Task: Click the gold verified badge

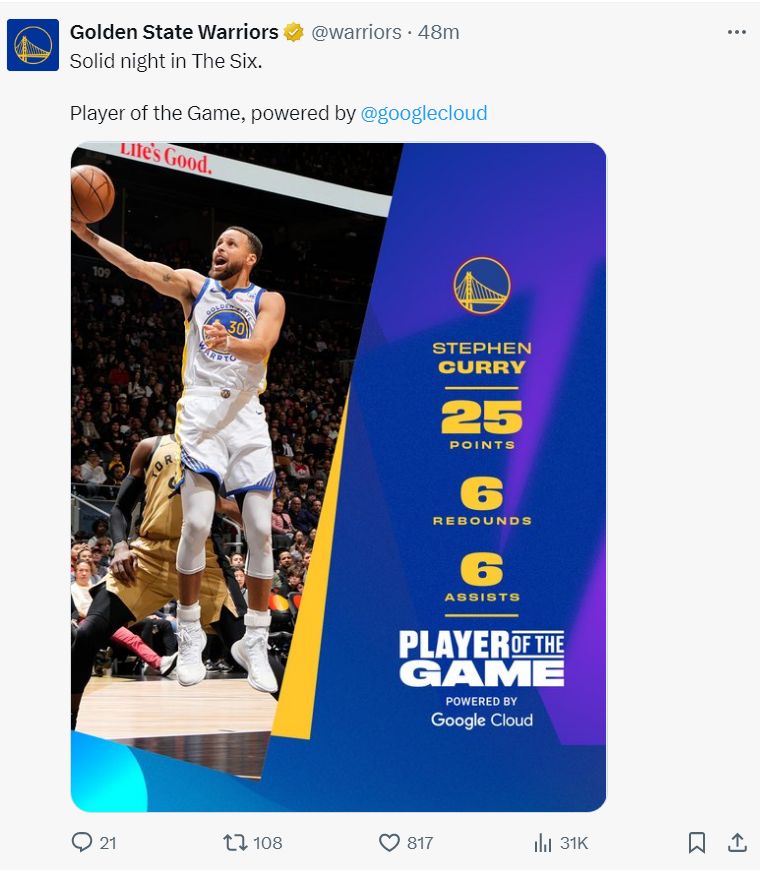Action: coord(293,32)
